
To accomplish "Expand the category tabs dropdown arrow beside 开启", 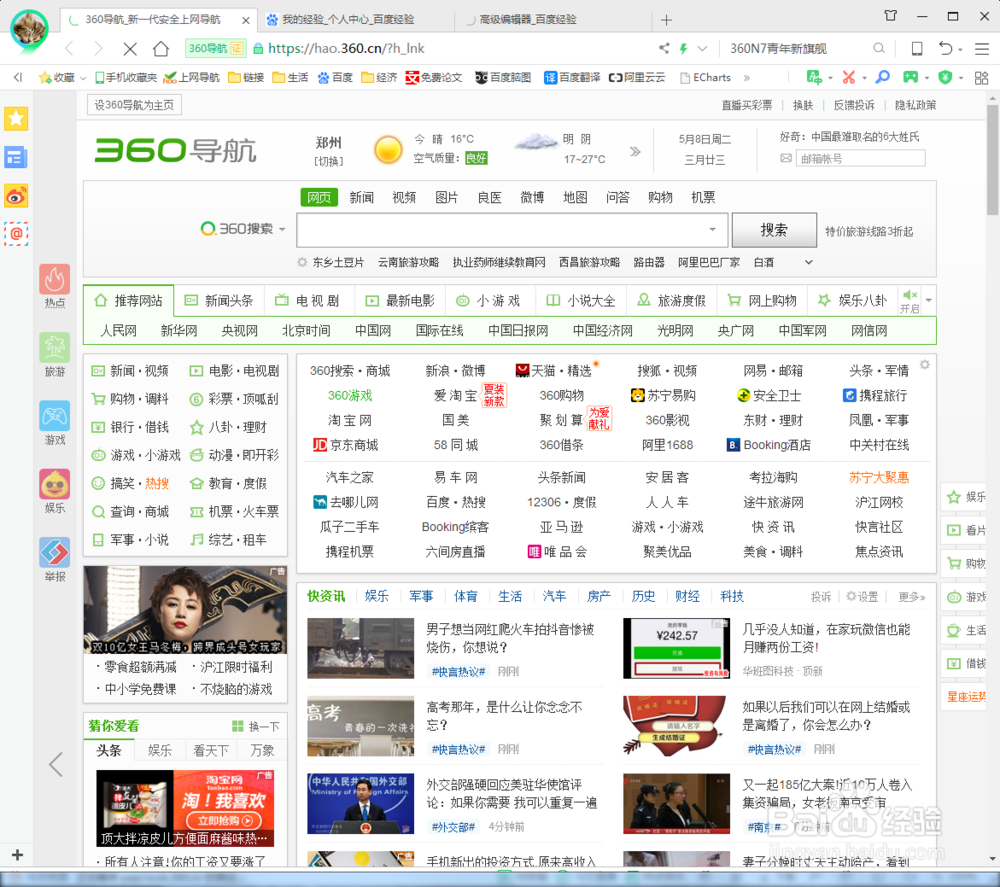I will tap(929, 300).
